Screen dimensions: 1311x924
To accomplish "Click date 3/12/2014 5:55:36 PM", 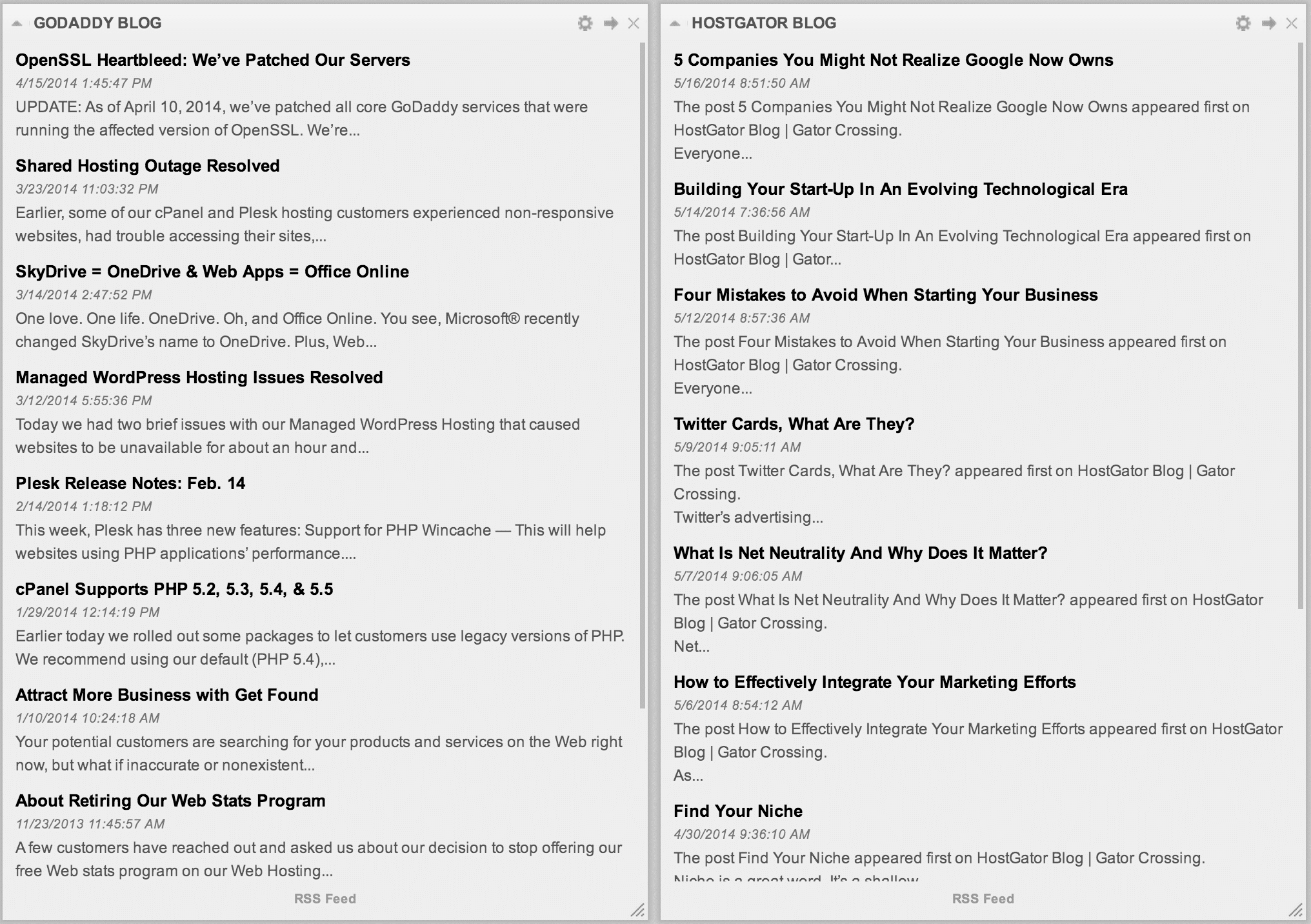I will pyautogui.click(x=84, y=401).
